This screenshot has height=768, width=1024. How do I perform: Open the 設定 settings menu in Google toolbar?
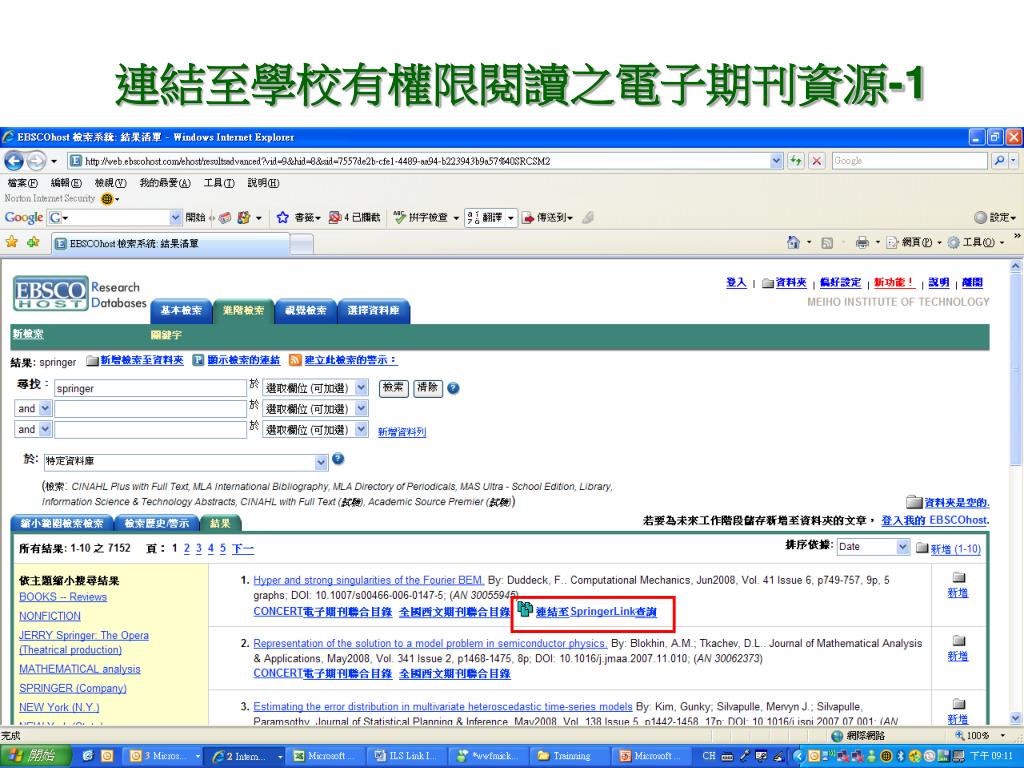[x=995, y=217]
